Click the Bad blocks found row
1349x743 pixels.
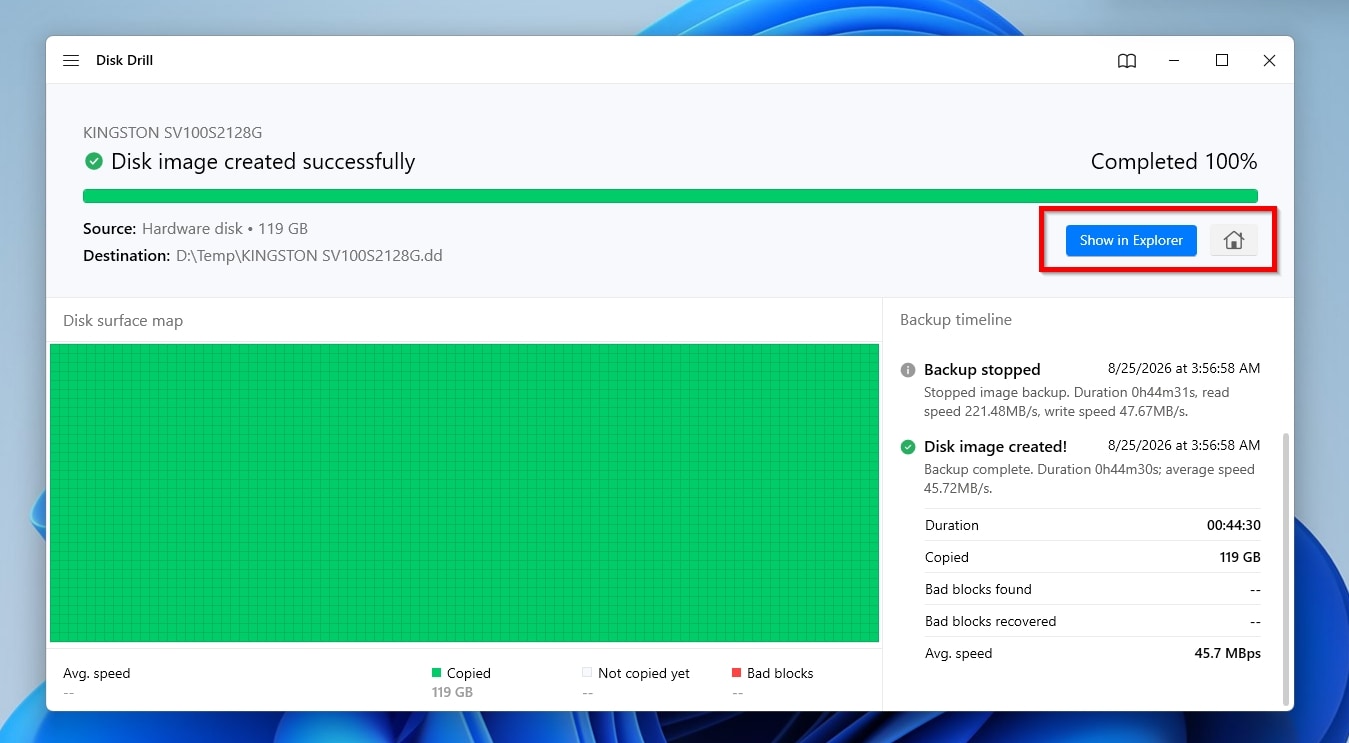click(x=1092, y=589)
